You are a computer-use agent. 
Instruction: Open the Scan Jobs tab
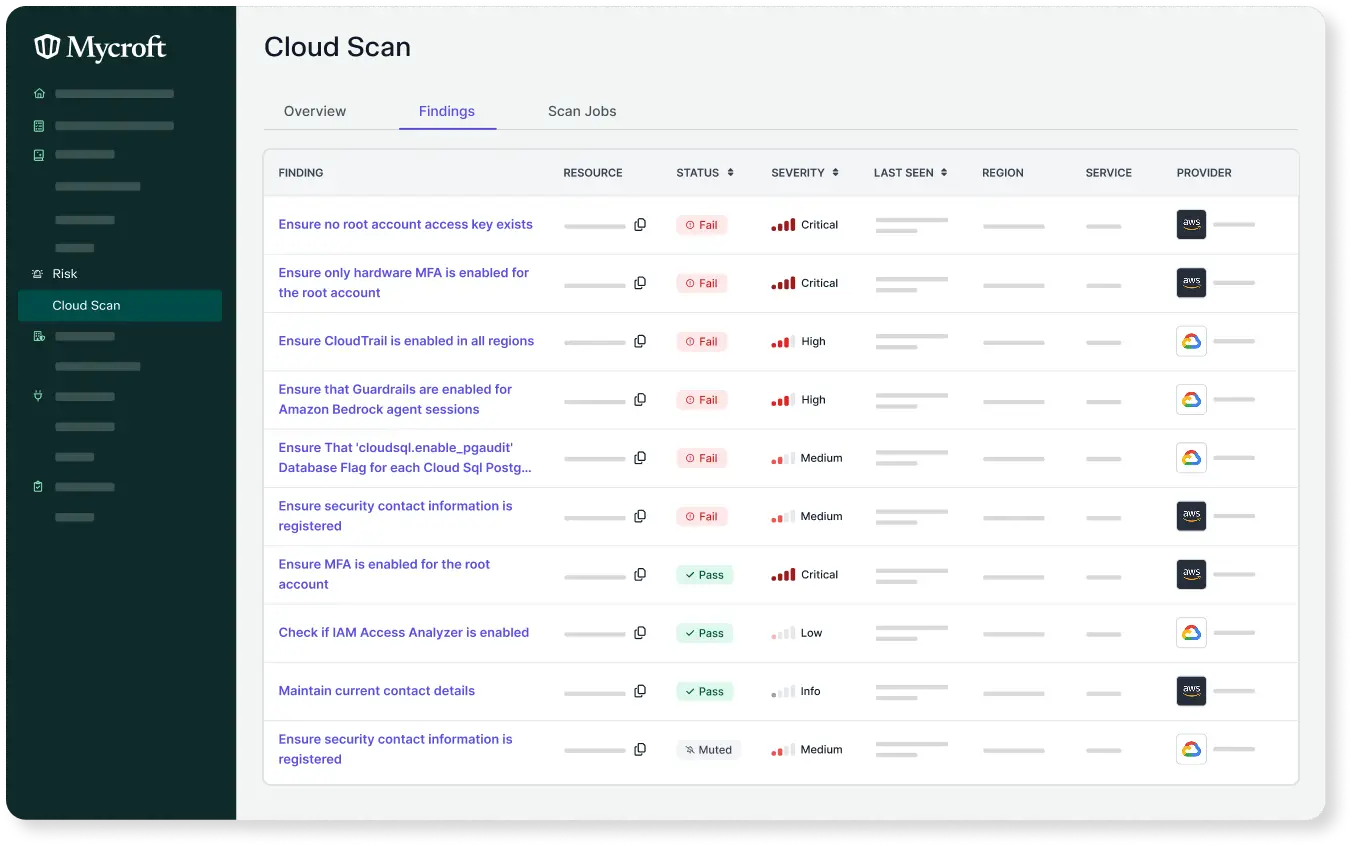582,111
